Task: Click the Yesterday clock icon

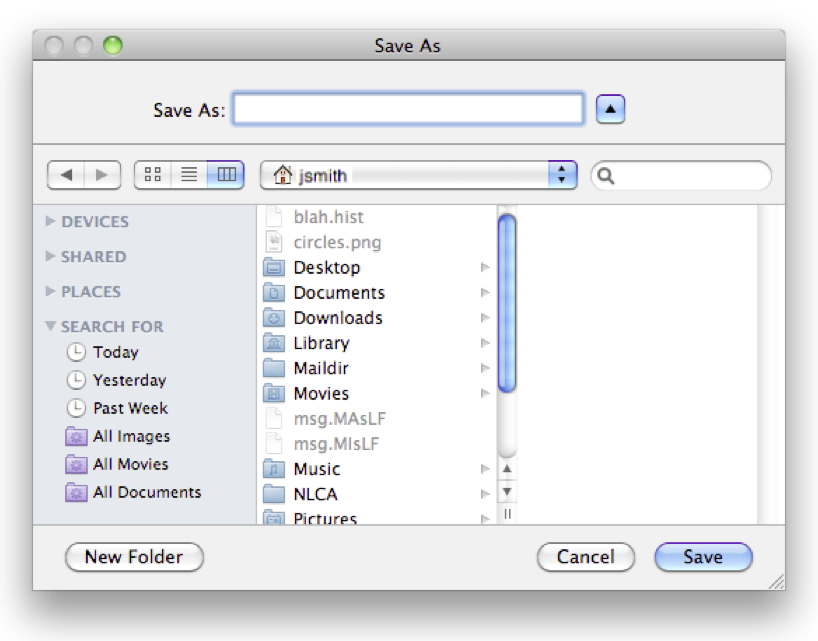Action: point(76,380)
